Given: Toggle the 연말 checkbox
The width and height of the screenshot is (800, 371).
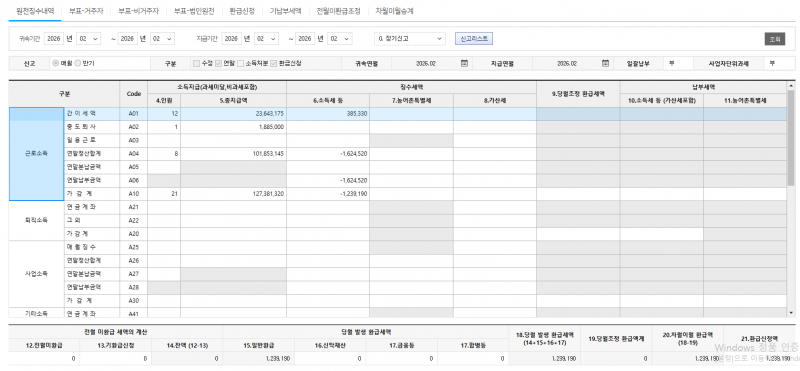Looking at the screenshot, I should [218, 63].
